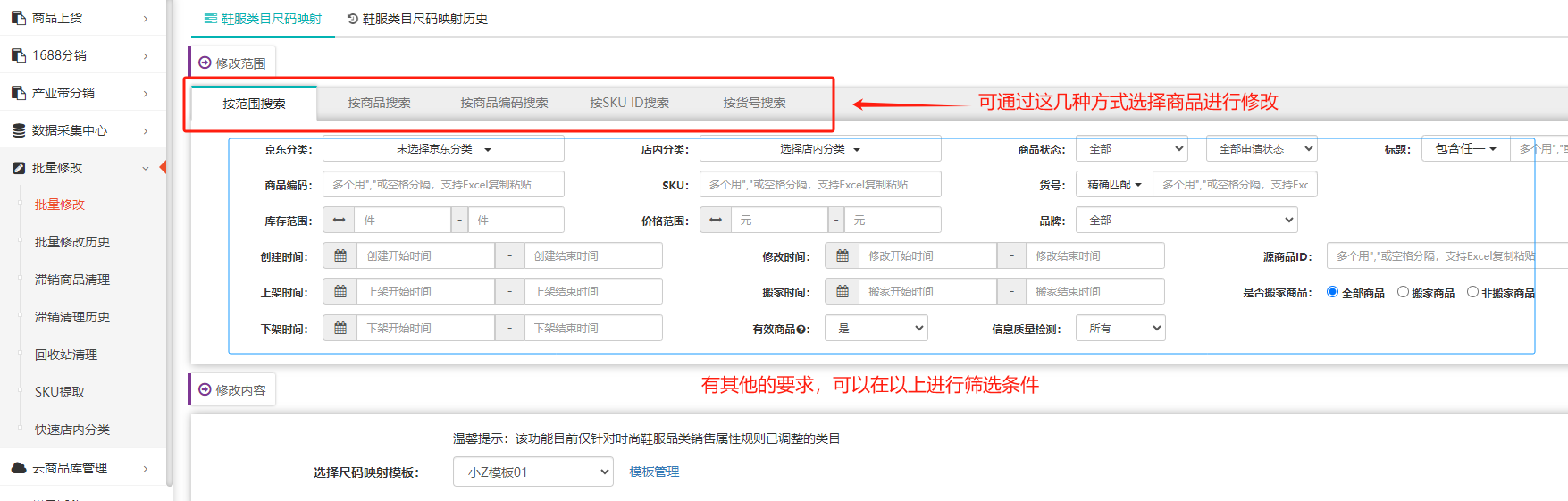Select the 搬家商品 radio button
This screenshot has height=501, width=1568.
click(1403, 292)
